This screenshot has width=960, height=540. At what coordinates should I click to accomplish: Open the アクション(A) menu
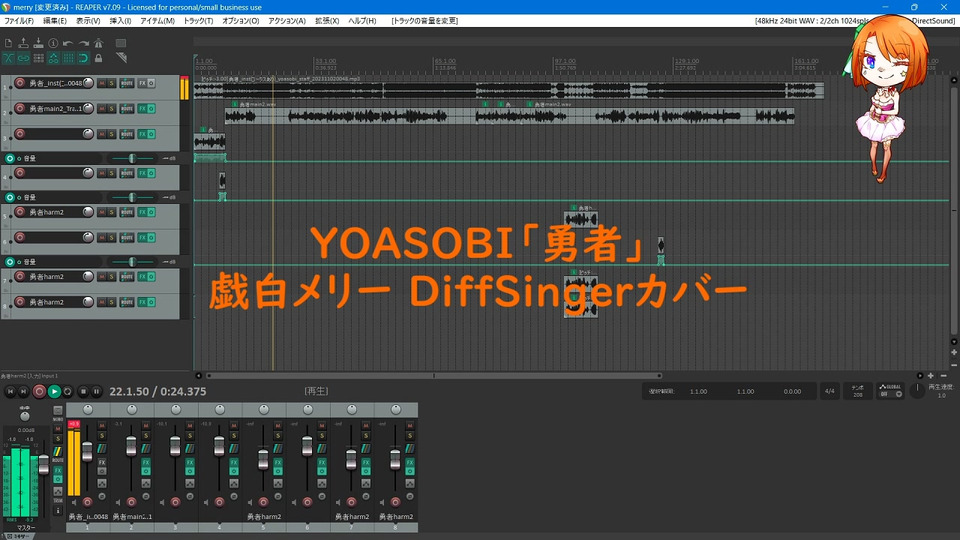point(287,20)
